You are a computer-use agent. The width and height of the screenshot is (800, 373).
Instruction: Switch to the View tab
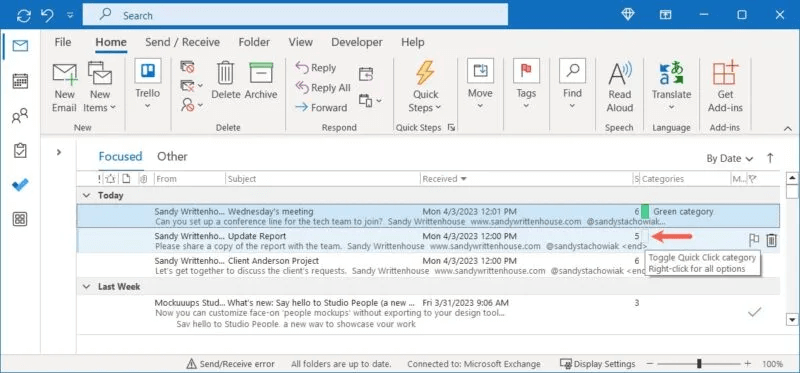pyautogui.click(x=301, y=42)
